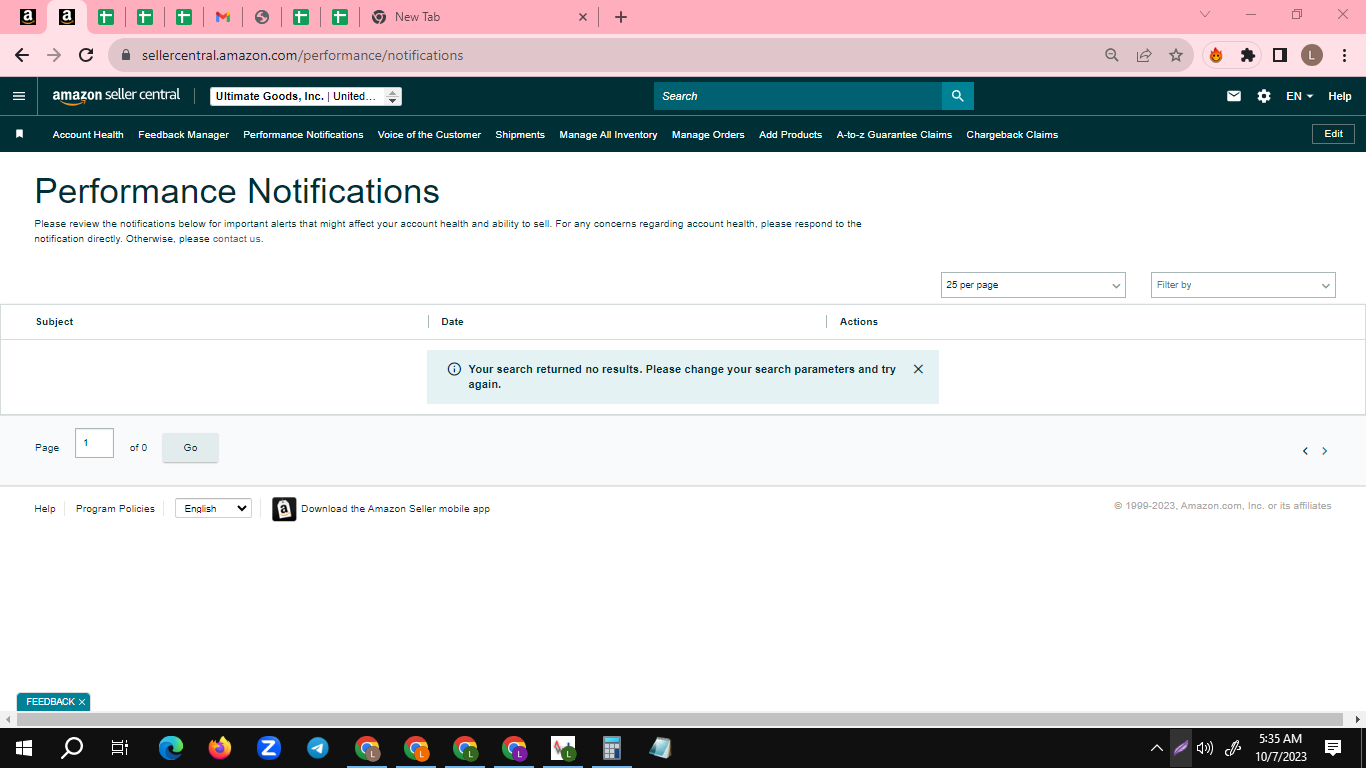
Task: Open the browser profile avatar L
Action: coord(1312,55)
